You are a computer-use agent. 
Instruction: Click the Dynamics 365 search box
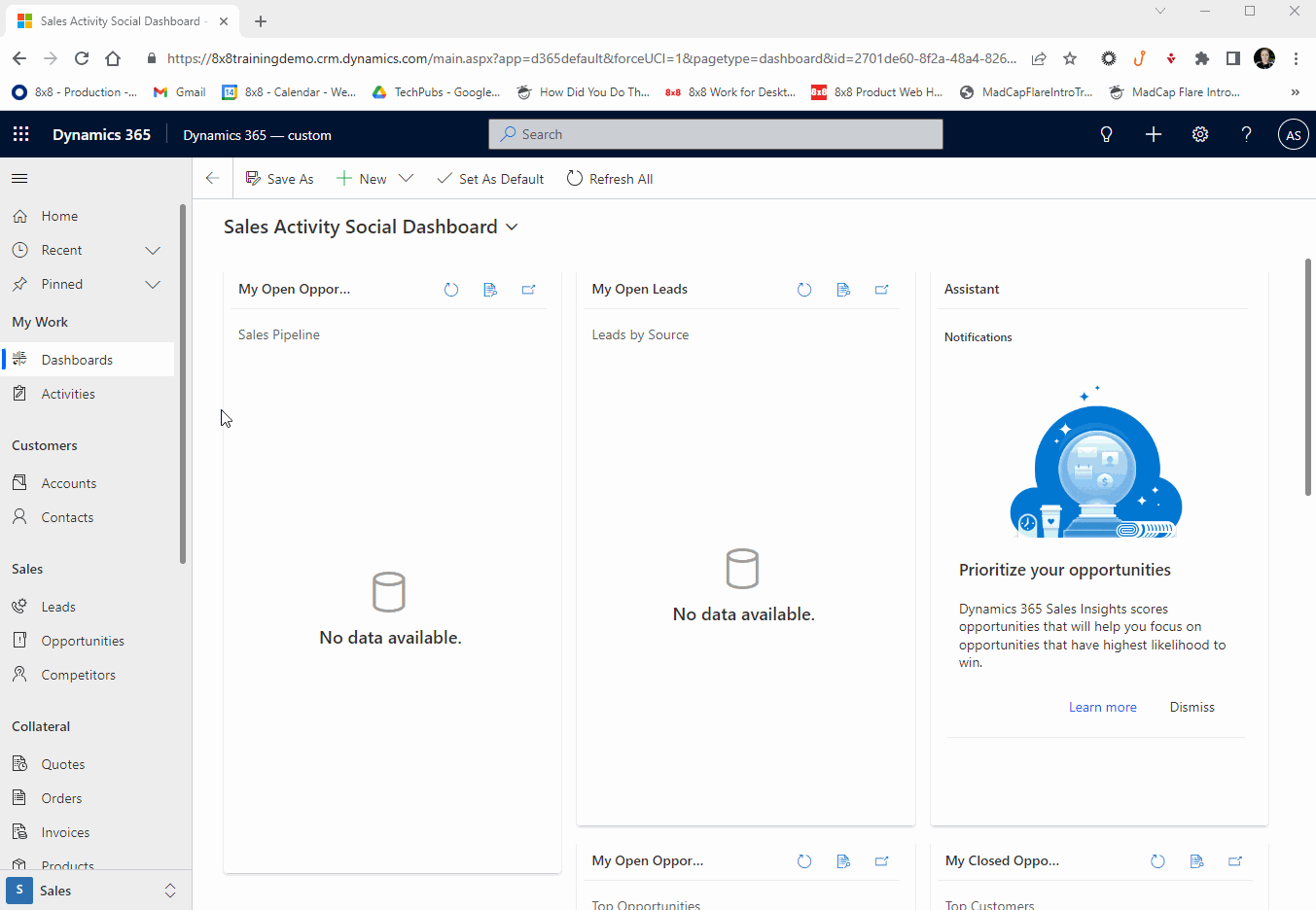tap(716, 134)
